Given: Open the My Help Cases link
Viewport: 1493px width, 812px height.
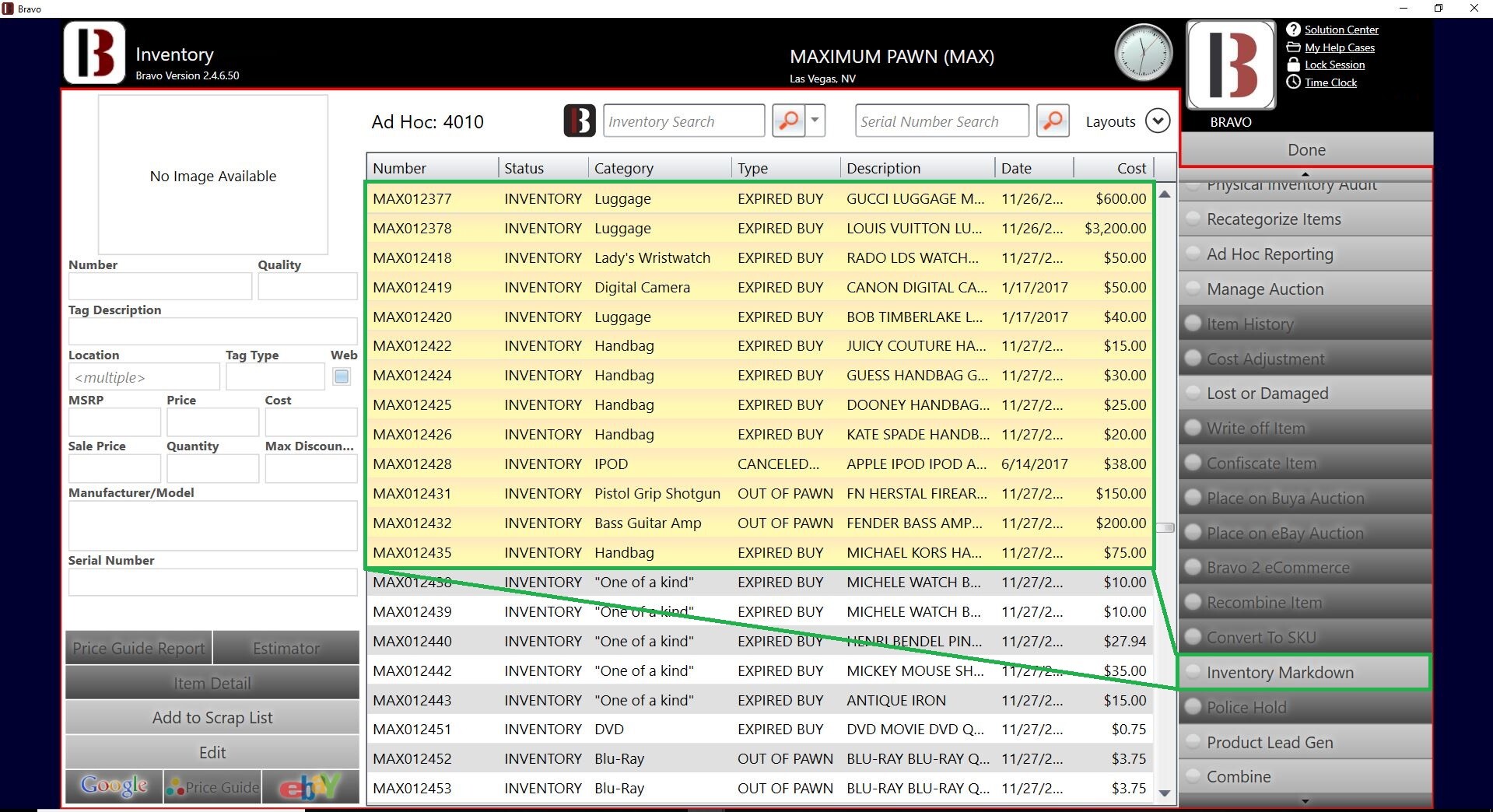Looking at the screenshot, I should pos(1340,47).
